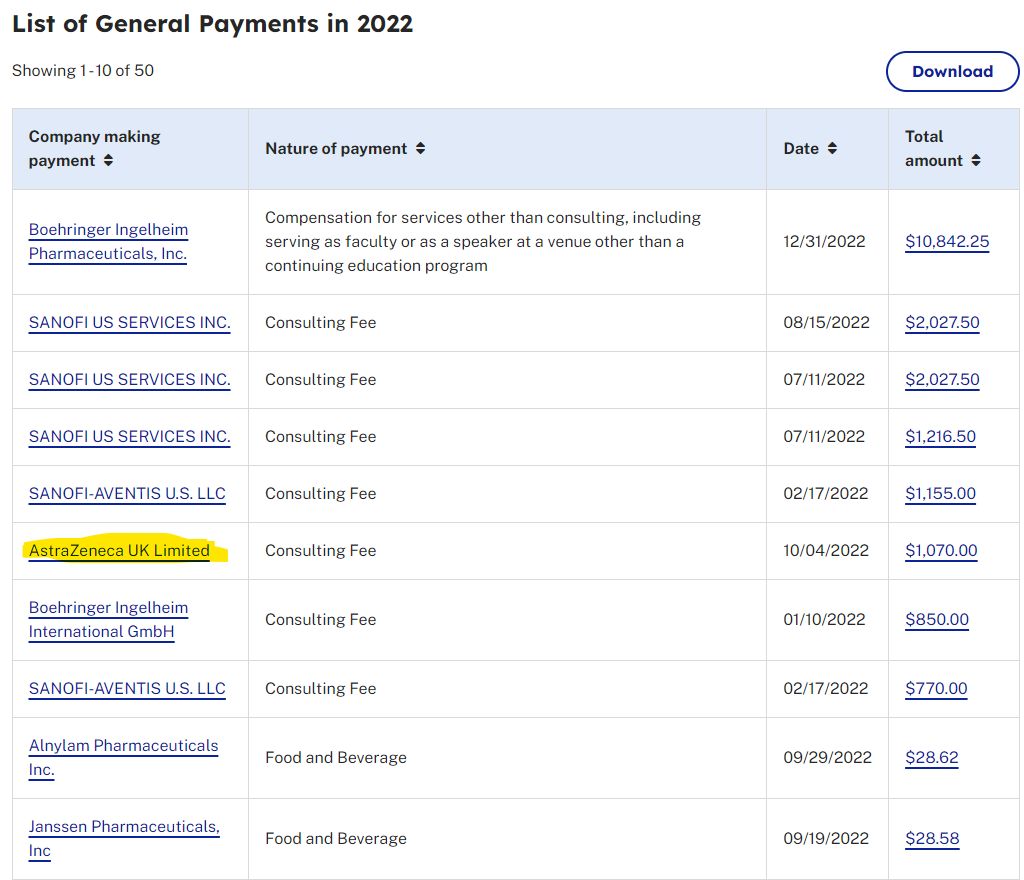Image resolution: width=1024 pixels, height=880 pixels.
Task: Open SANOFI-AVENTIS U.S. LLC link for $770.00 row
Action: tap(127, 689)
